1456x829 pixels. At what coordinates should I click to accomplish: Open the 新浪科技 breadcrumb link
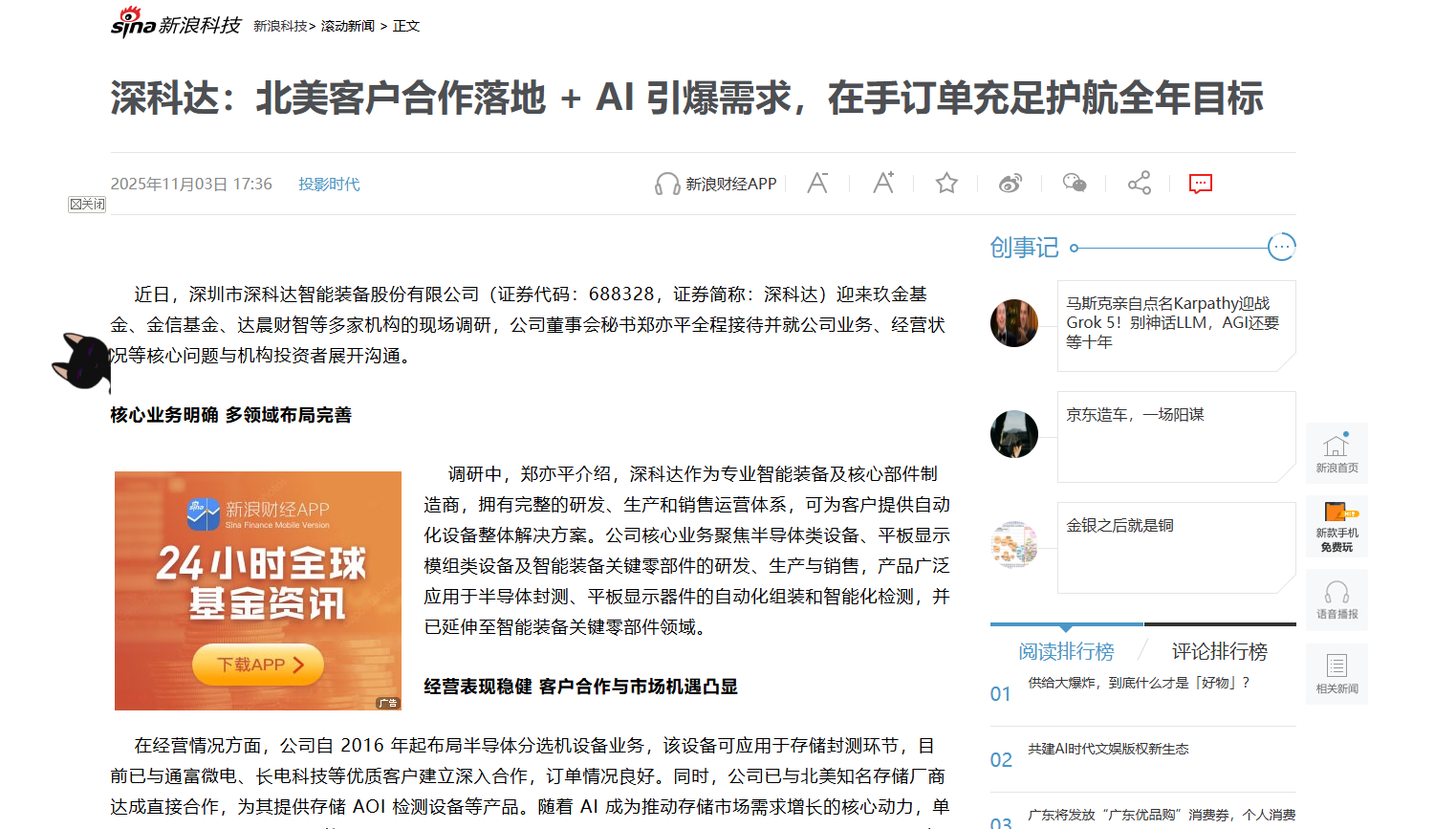(x=281, y=26)
